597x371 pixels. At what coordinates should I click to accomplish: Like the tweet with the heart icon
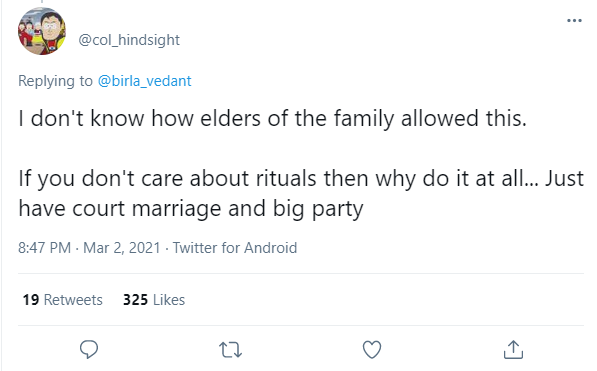point(372,350)
